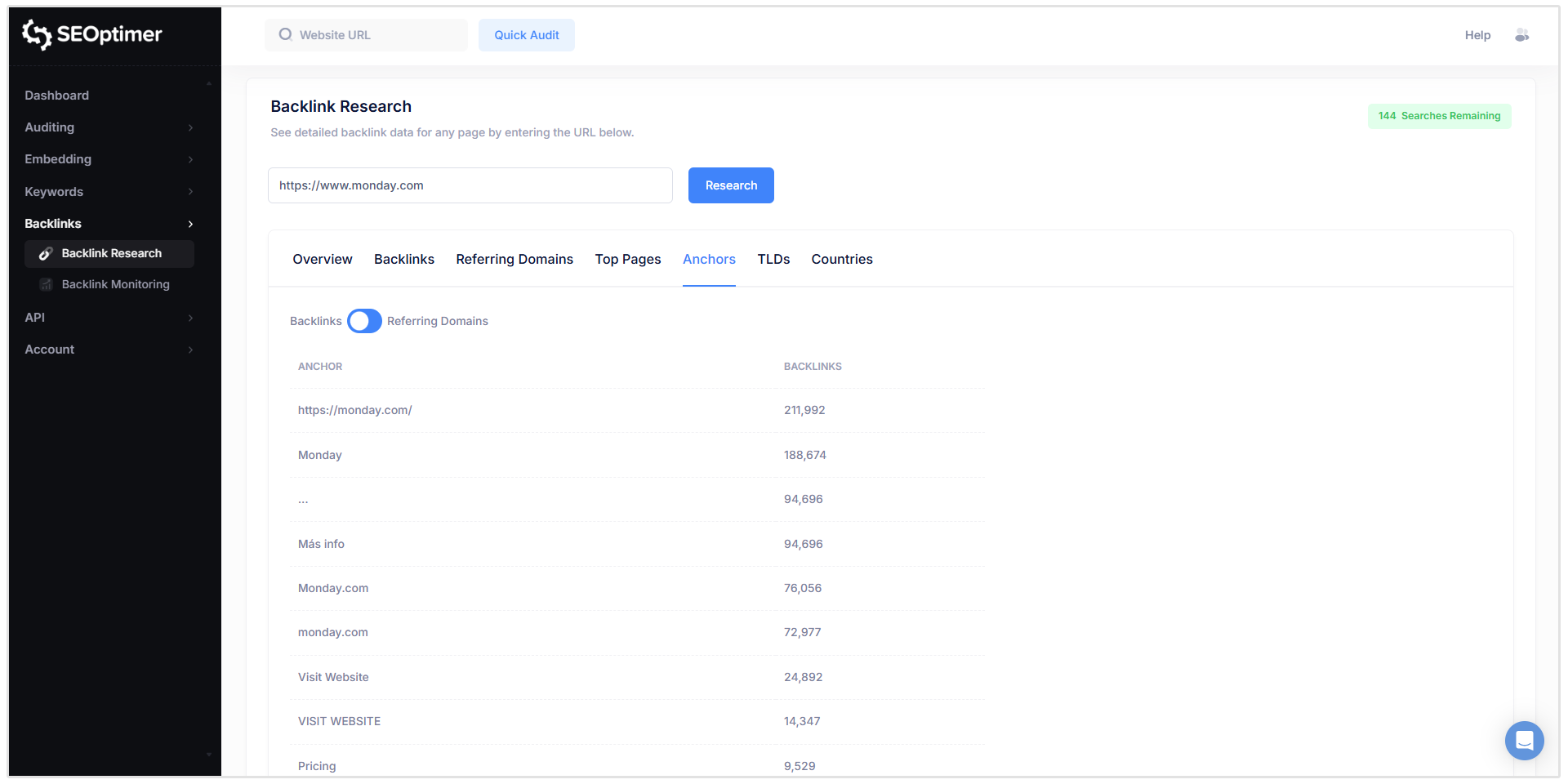
Task: Toggle Backlinks to Referring Domains switch
Action: [x=364, y=321]
